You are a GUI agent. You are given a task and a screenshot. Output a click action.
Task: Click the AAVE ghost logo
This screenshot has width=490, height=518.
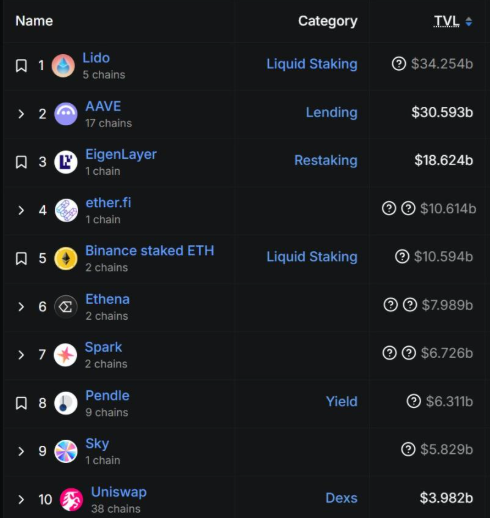(x=66, y=114)
